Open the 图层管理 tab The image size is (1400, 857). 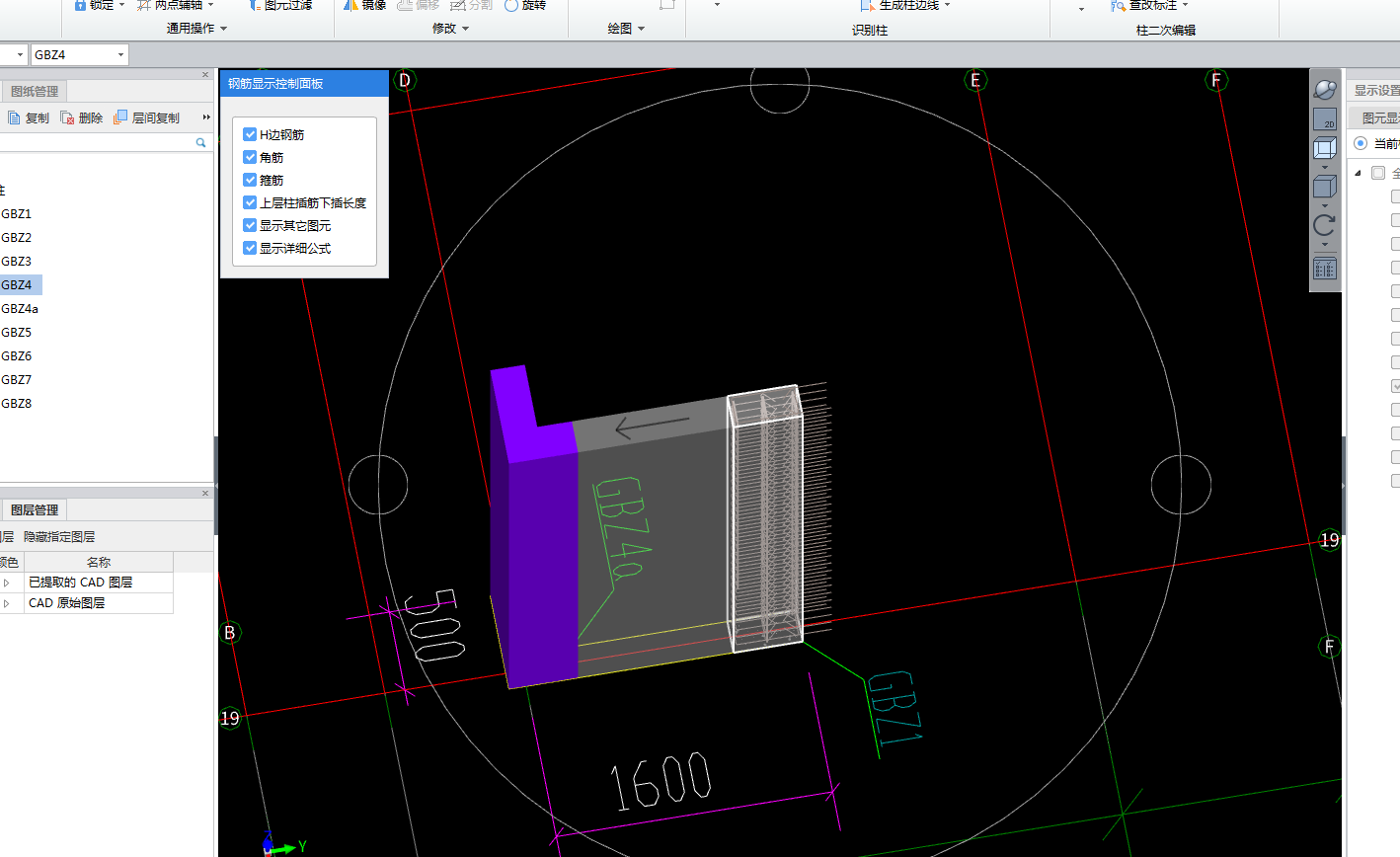pos(35,510)
